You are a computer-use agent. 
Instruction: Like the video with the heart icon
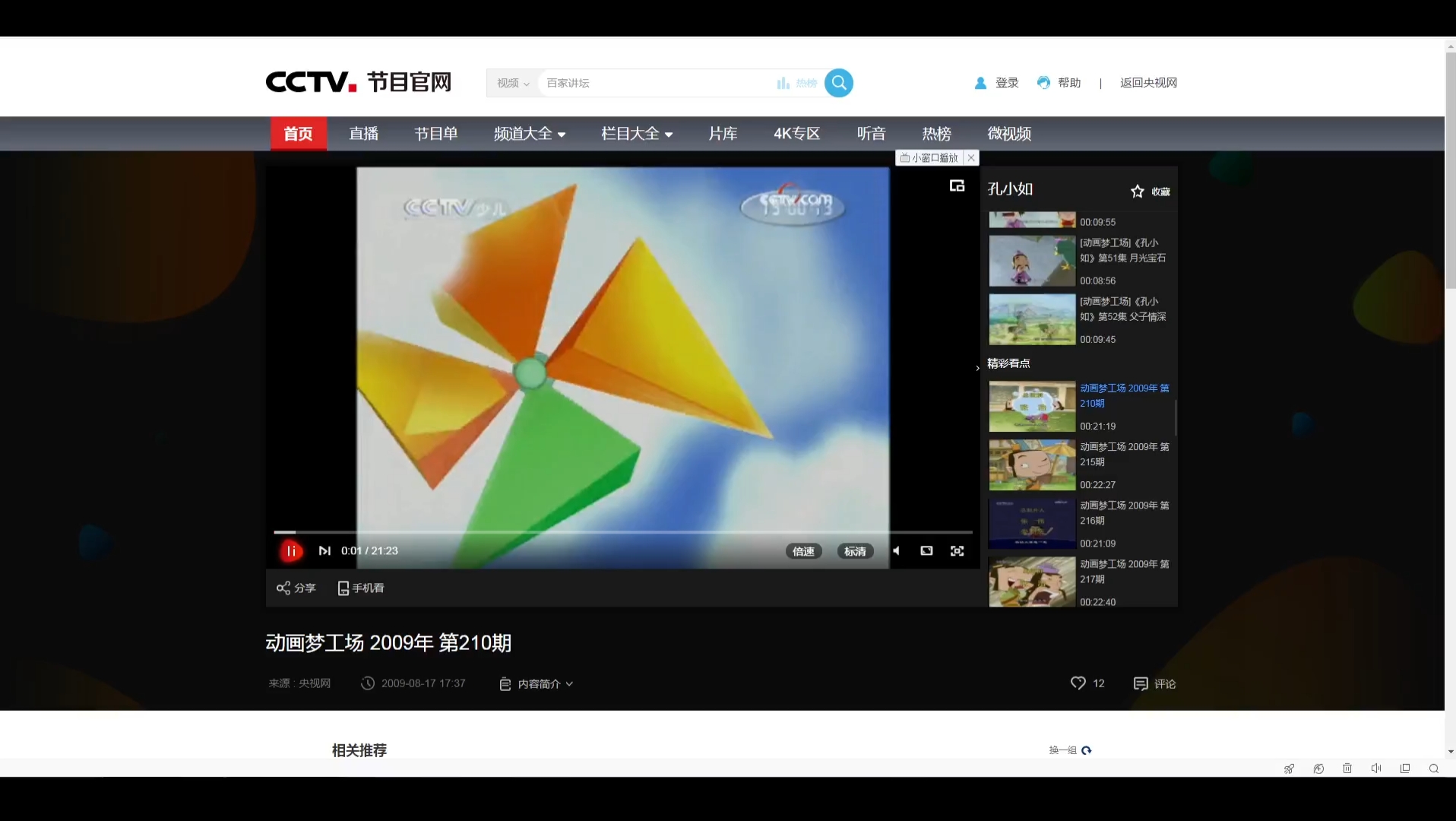[1078, 683]
